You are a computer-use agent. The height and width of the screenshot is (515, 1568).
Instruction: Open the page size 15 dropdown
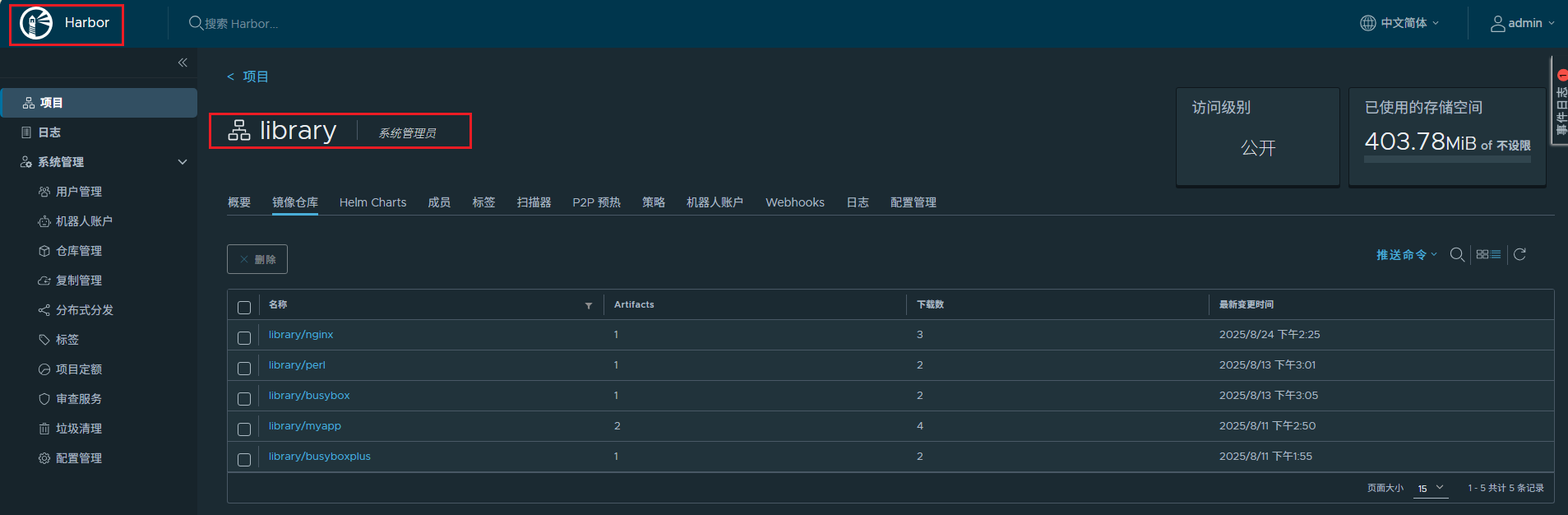coord(1432,489)
